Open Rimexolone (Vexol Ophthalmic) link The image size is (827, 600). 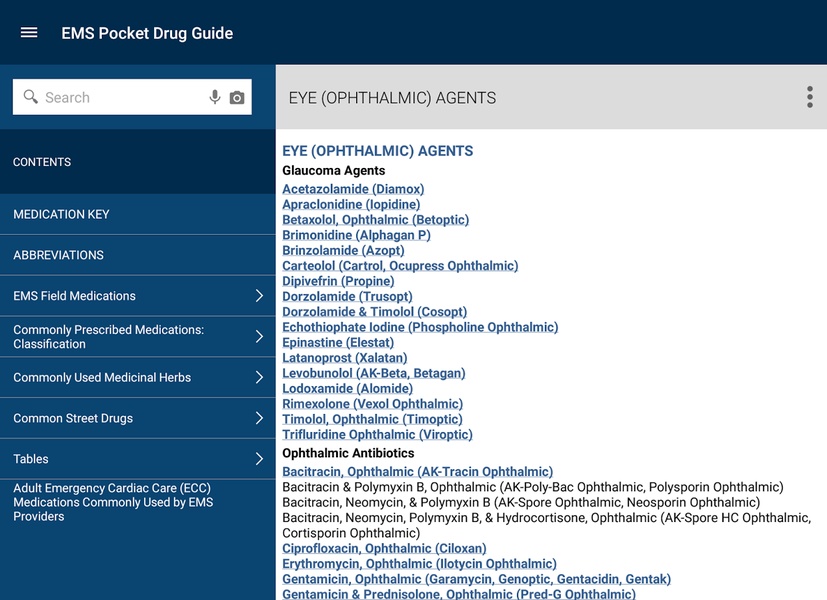[x=372, y=403]
